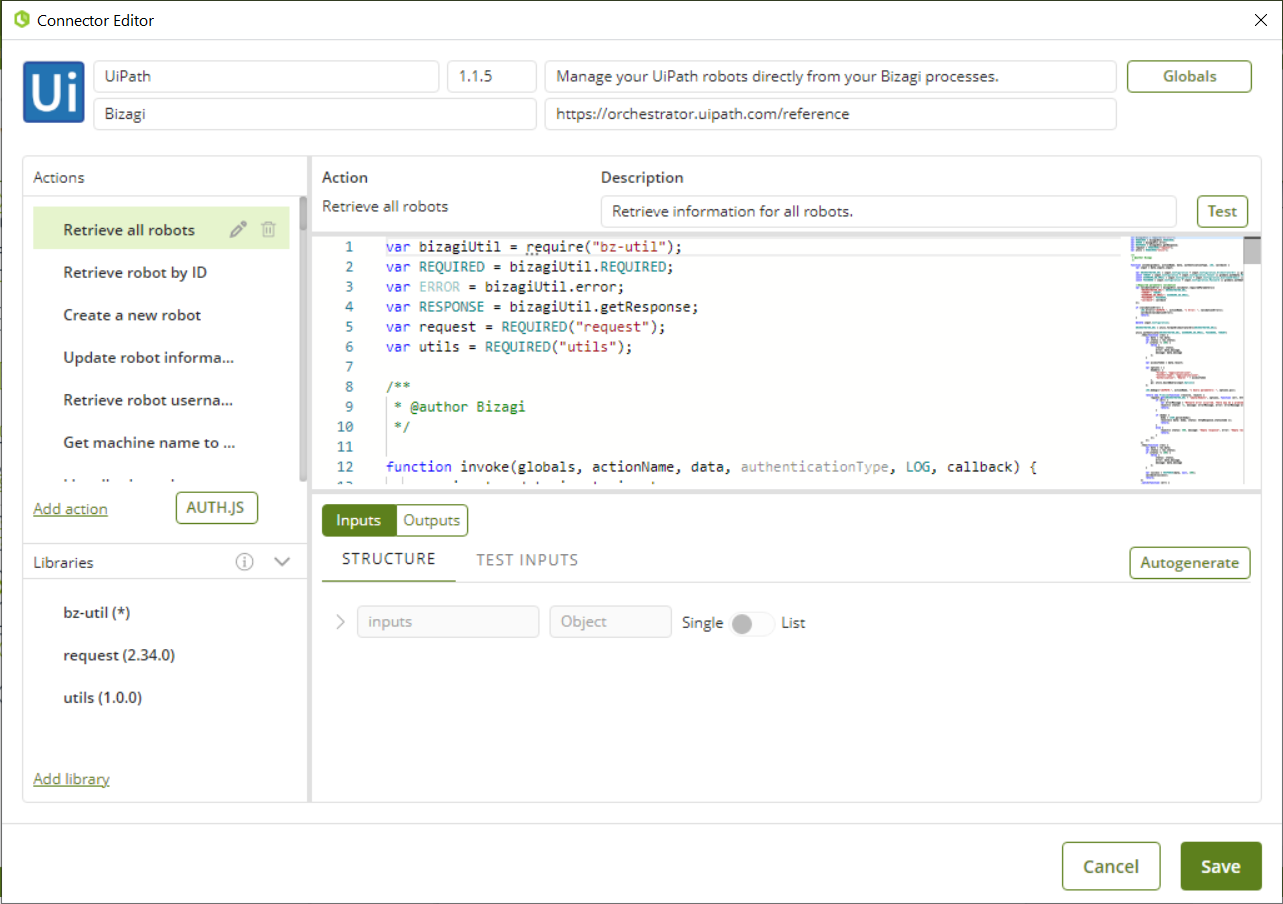Click the code editor vertical scrollbar
This screenshot has height=904, width=1283.
coord(1252,250)
